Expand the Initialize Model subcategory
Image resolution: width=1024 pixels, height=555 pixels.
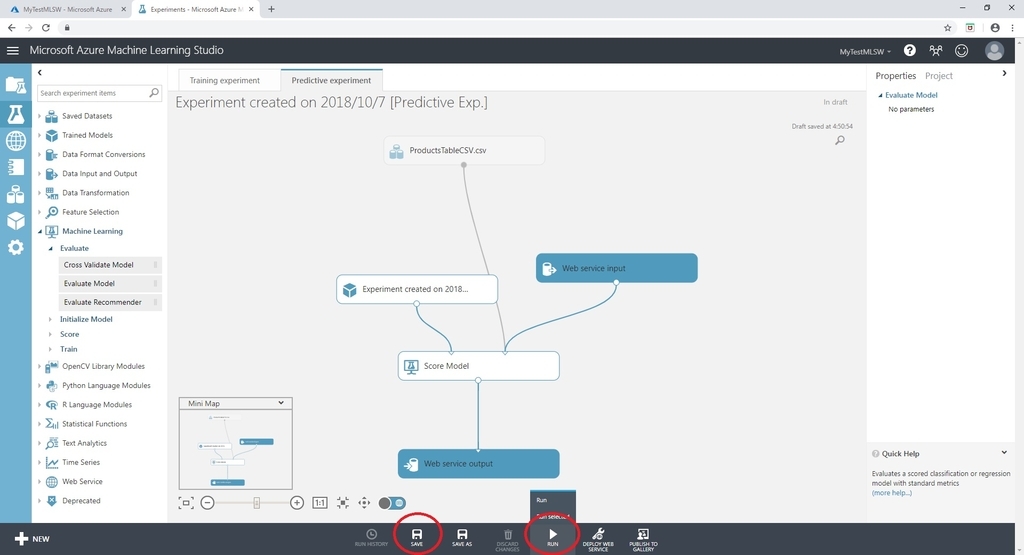click(x=50, y=319)
